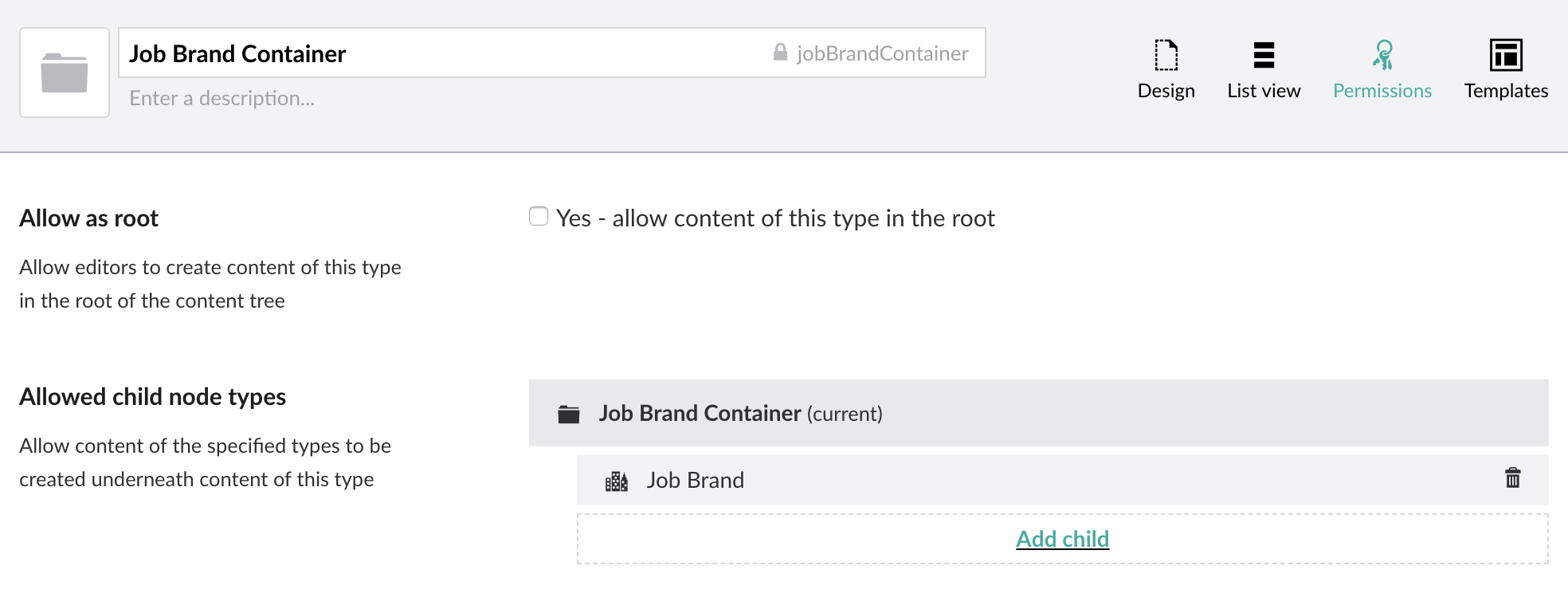Select the Job Brand child node row

tap(1062, 480)
